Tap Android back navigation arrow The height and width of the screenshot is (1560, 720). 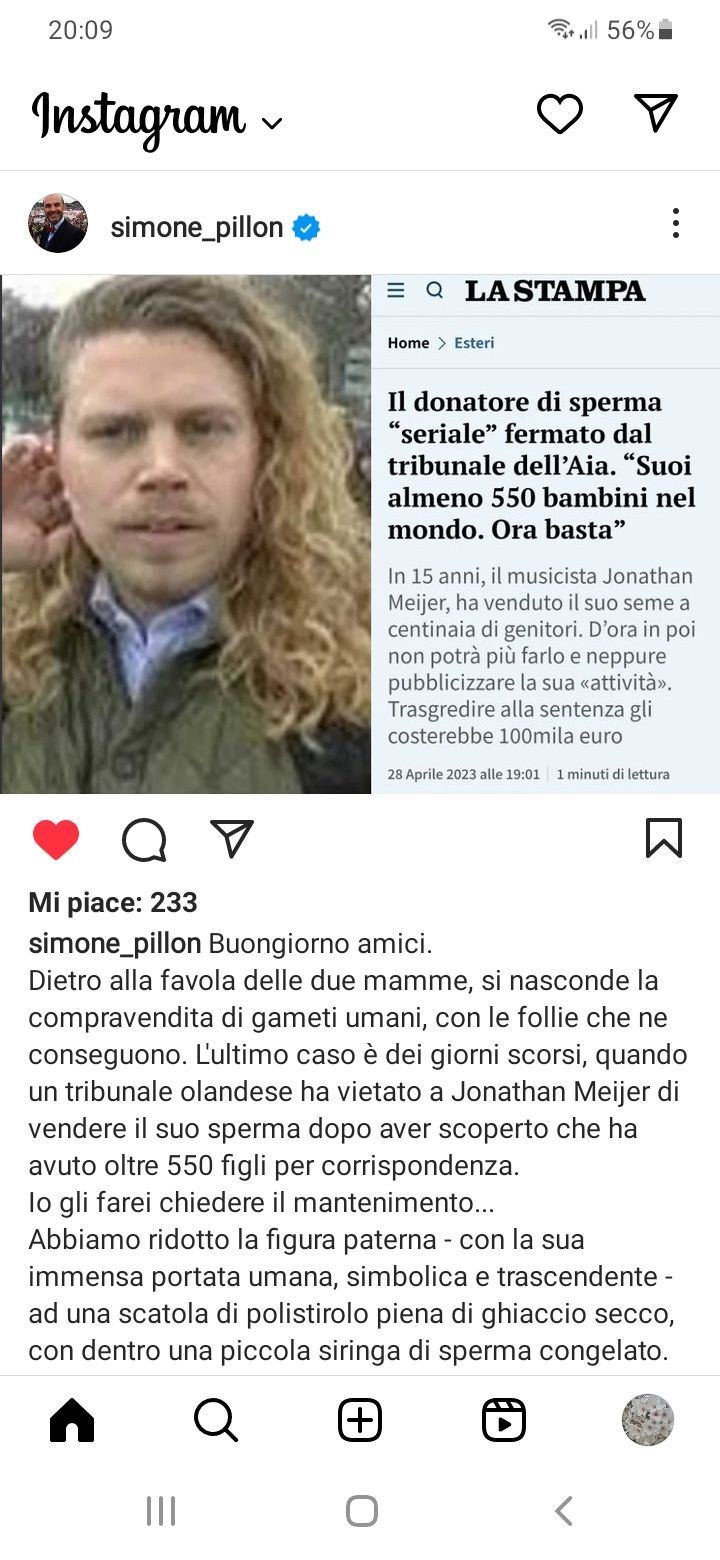point(563,1511)
